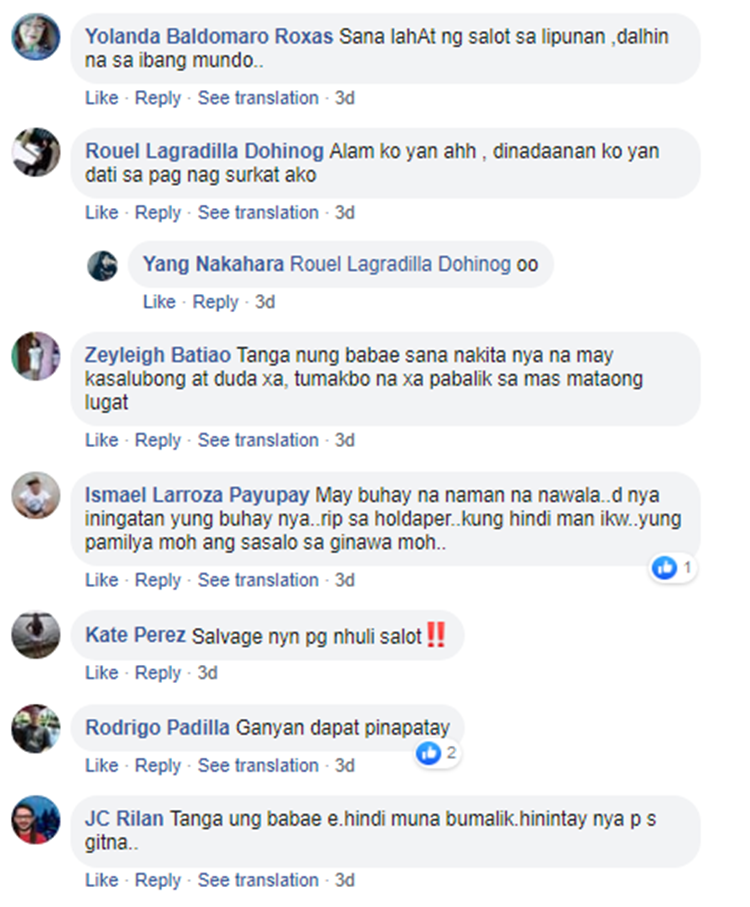See translation of JC Rilan's comment
Image resolution: width=750 pixels, height=907 pixels.
[258, 880]
